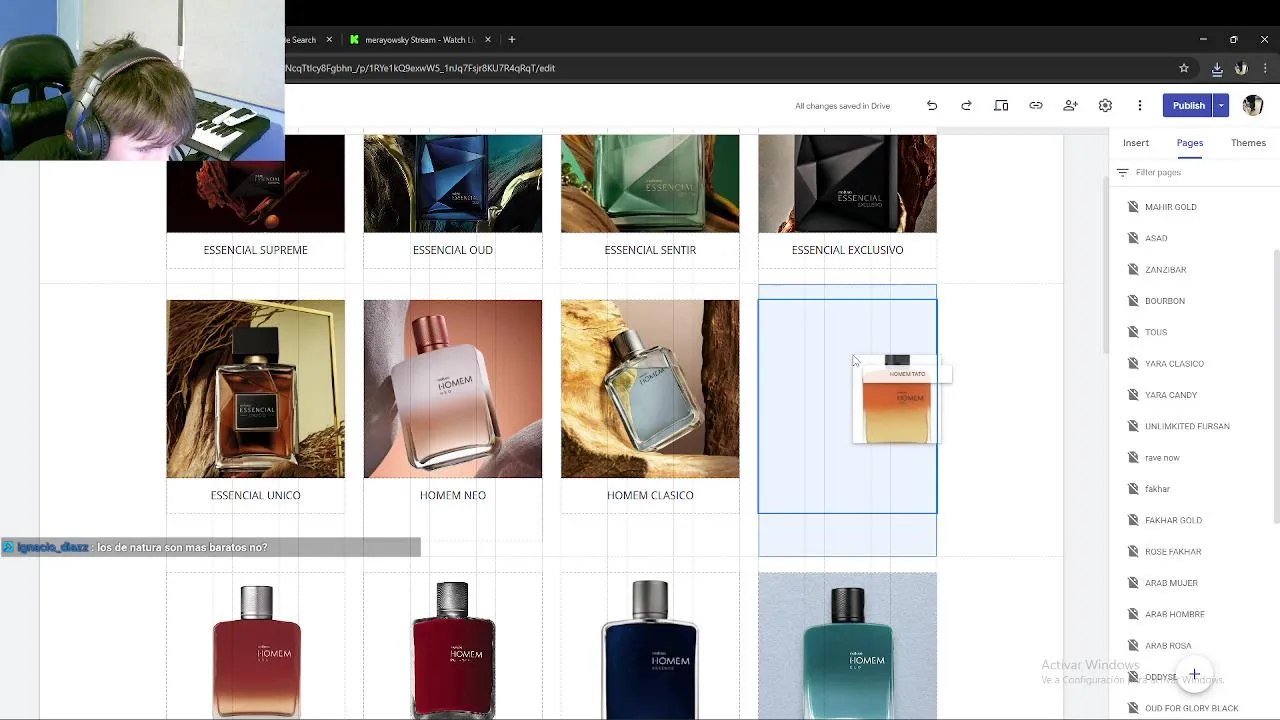This screenshot has width=1280, height=720.
Task: Bookmark this page with star icon
Action: pyautogui.click(x=1184, y=68)
